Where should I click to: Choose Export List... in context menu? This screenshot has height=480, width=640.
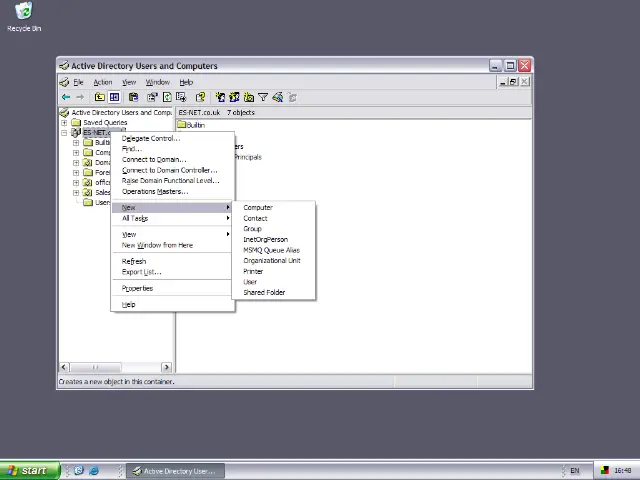(173, 272)
